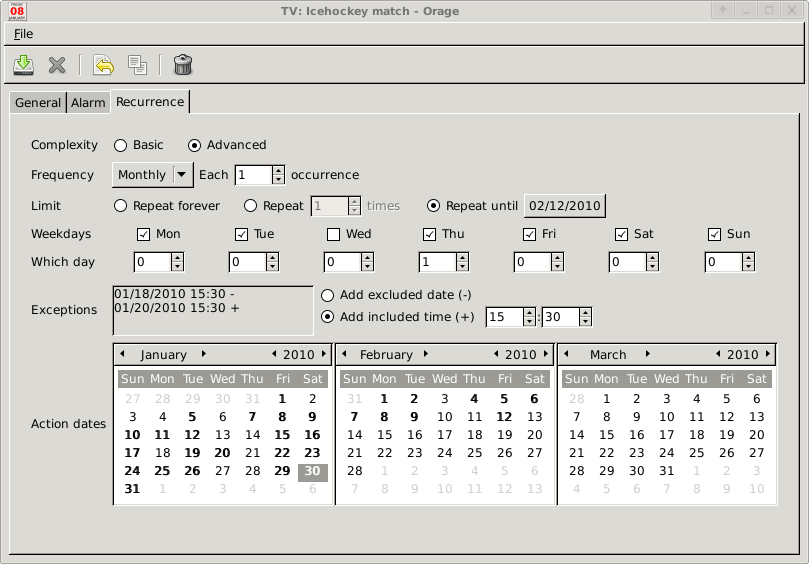The height and width of the screenshot is (564, 809).
Task: Go to previous year in March calendar
Action: point(718,354)
